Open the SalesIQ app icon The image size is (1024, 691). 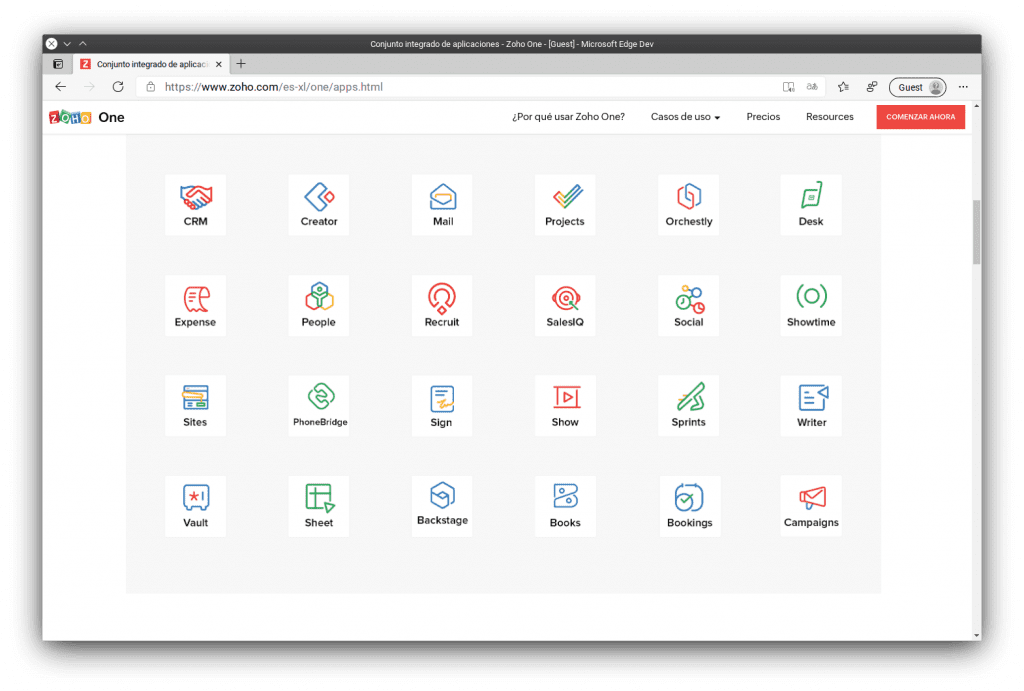pos(565,306)
